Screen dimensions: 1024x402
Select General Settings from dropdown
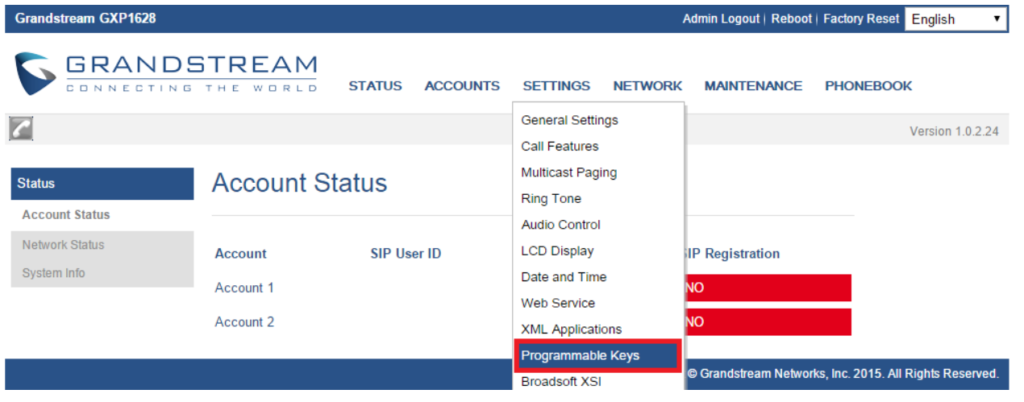pyautogui.click(x=598, y=120)
